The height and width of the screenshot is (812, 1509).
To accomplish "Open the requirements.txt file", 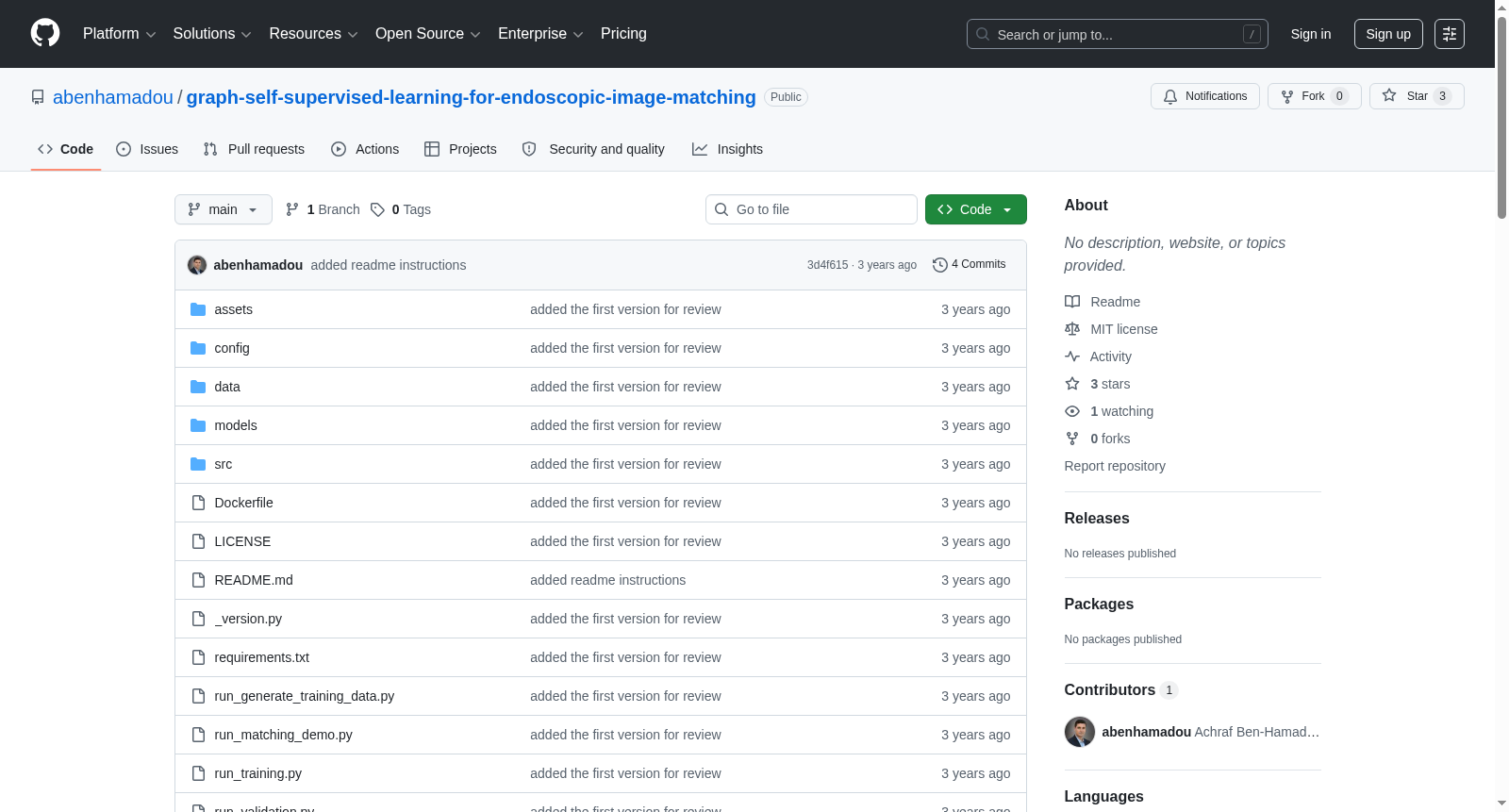I will pos(261,657).
